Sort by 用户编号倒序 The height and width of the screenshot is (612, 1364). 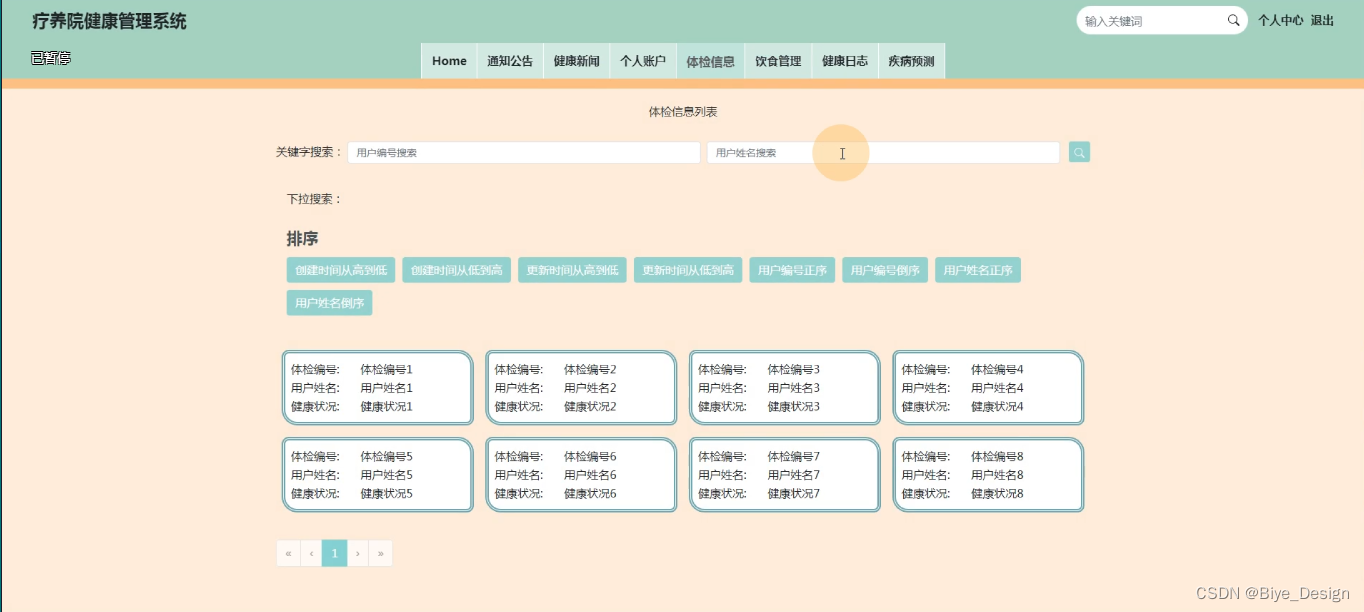coord(885,270)
